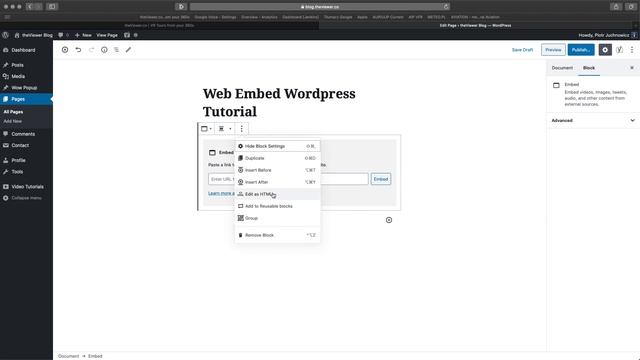
Task: Click the Safari sidebar toggle icon
Action: (51, 7)
